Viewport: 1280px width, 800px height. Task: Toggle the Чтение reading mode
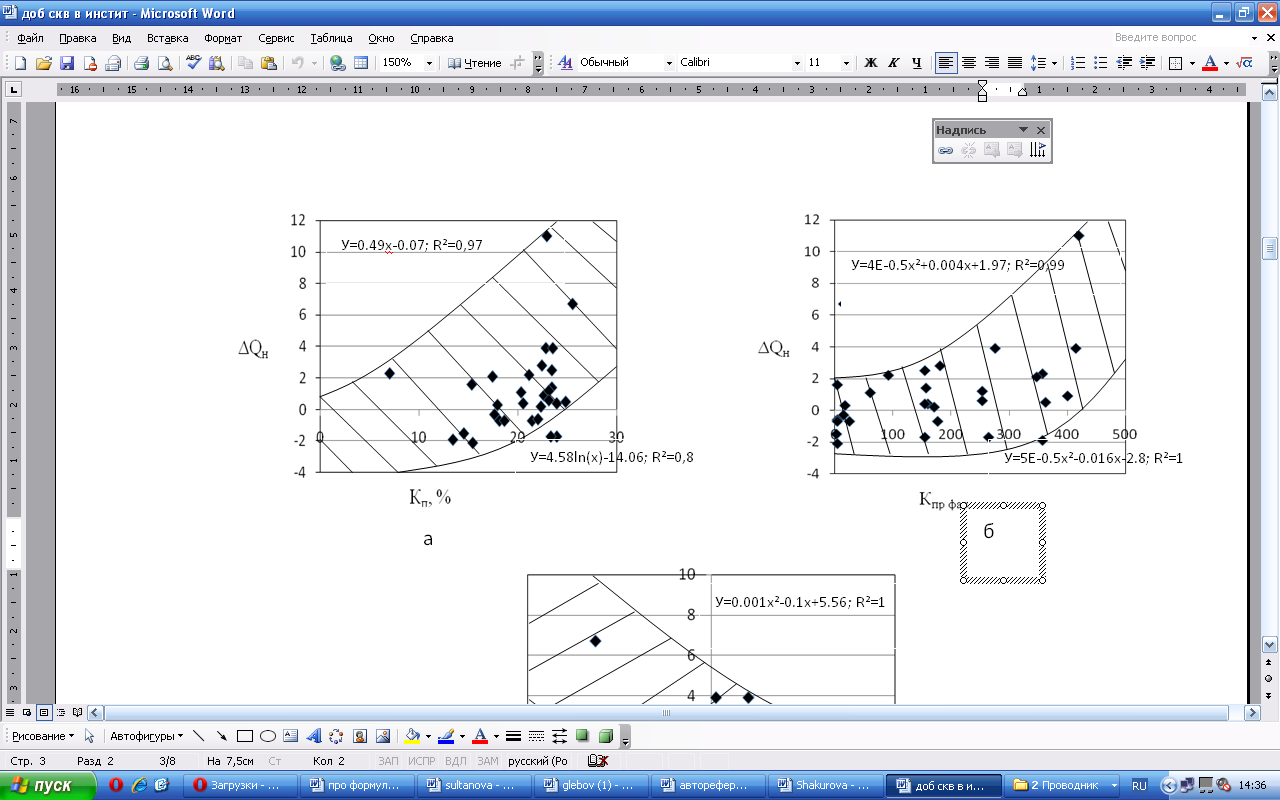474,63
